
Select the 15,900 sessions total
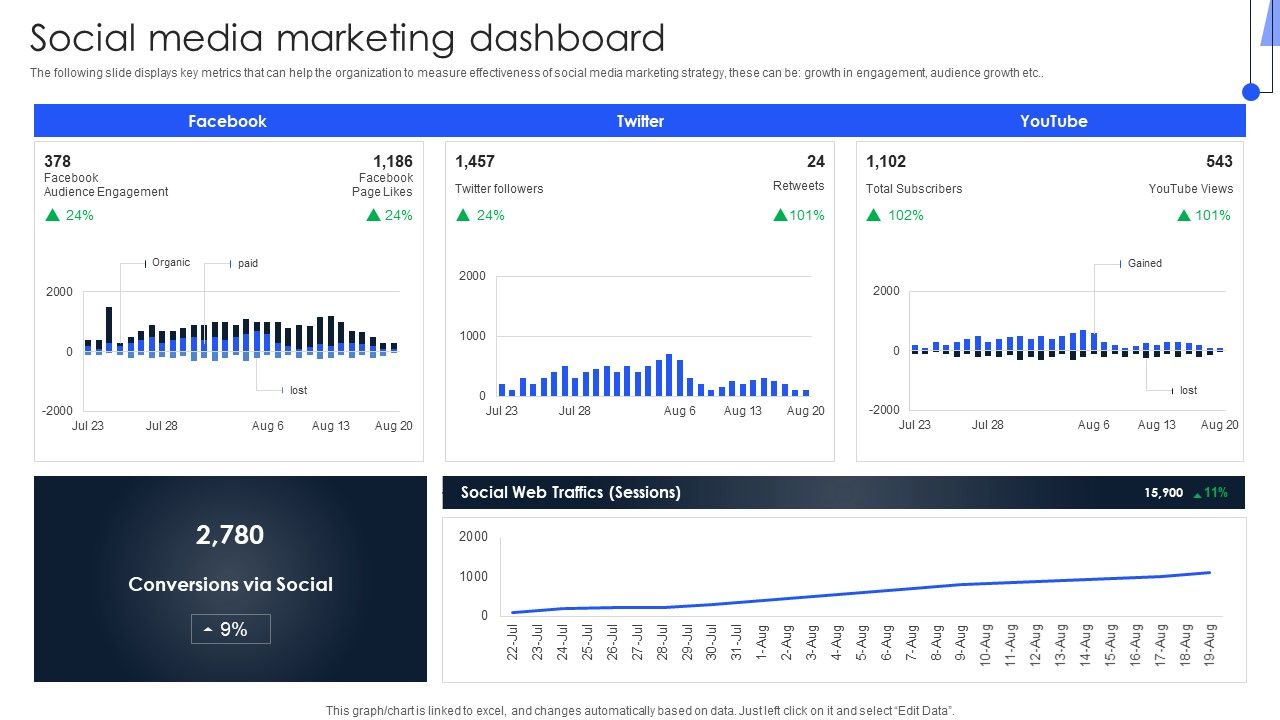(1164, 493)
